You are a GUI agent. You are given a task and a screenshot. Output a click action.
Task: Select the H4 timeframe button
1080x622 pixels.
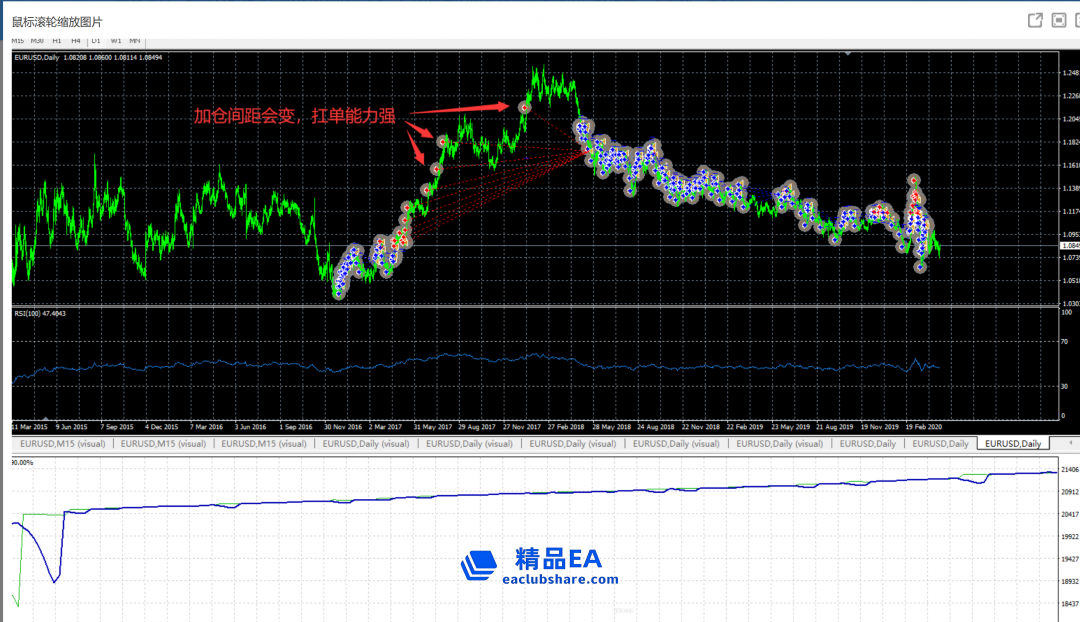75,41
